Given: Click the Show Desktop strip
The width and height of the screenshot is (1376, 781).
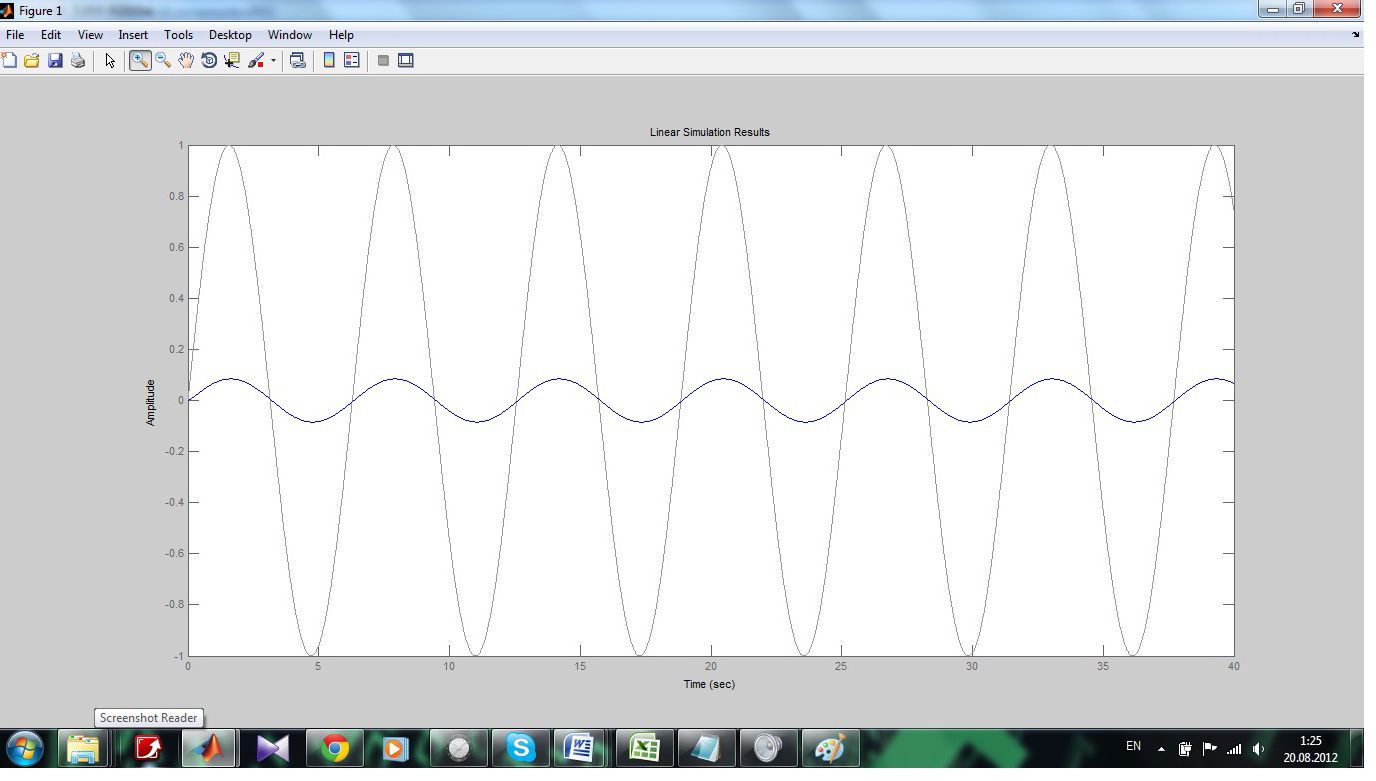Looking at the screenshot, I should point(1358,749).
